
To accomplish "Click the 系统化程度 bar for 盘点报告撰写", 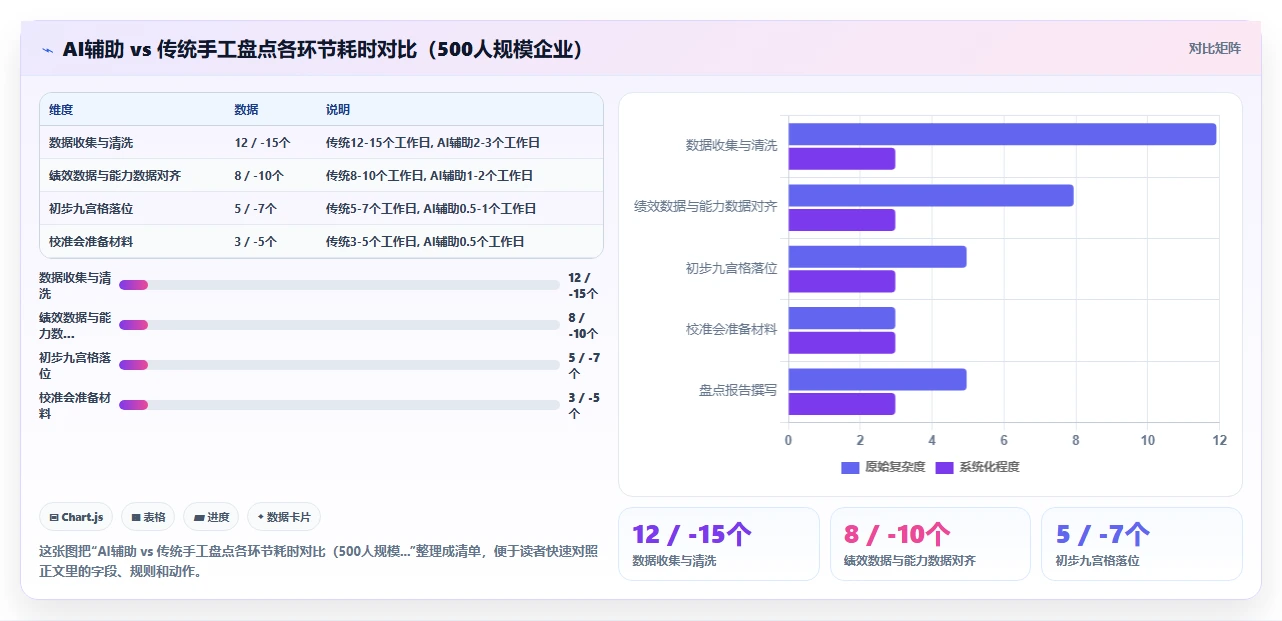I will (x=841, y=404).
